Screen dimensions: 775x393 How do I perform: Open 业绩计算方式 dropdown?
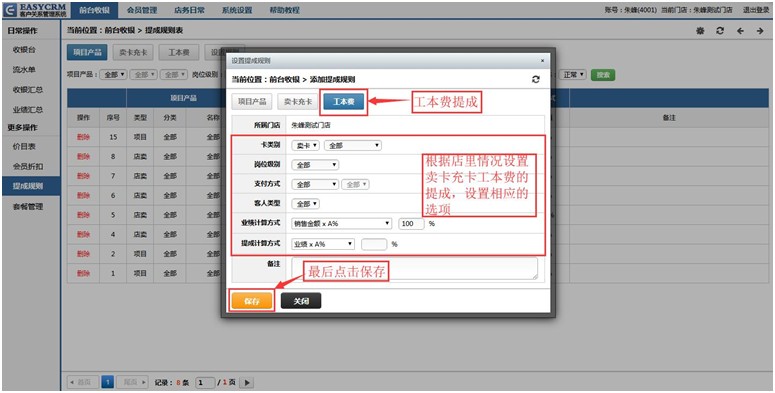pos(342,223)
